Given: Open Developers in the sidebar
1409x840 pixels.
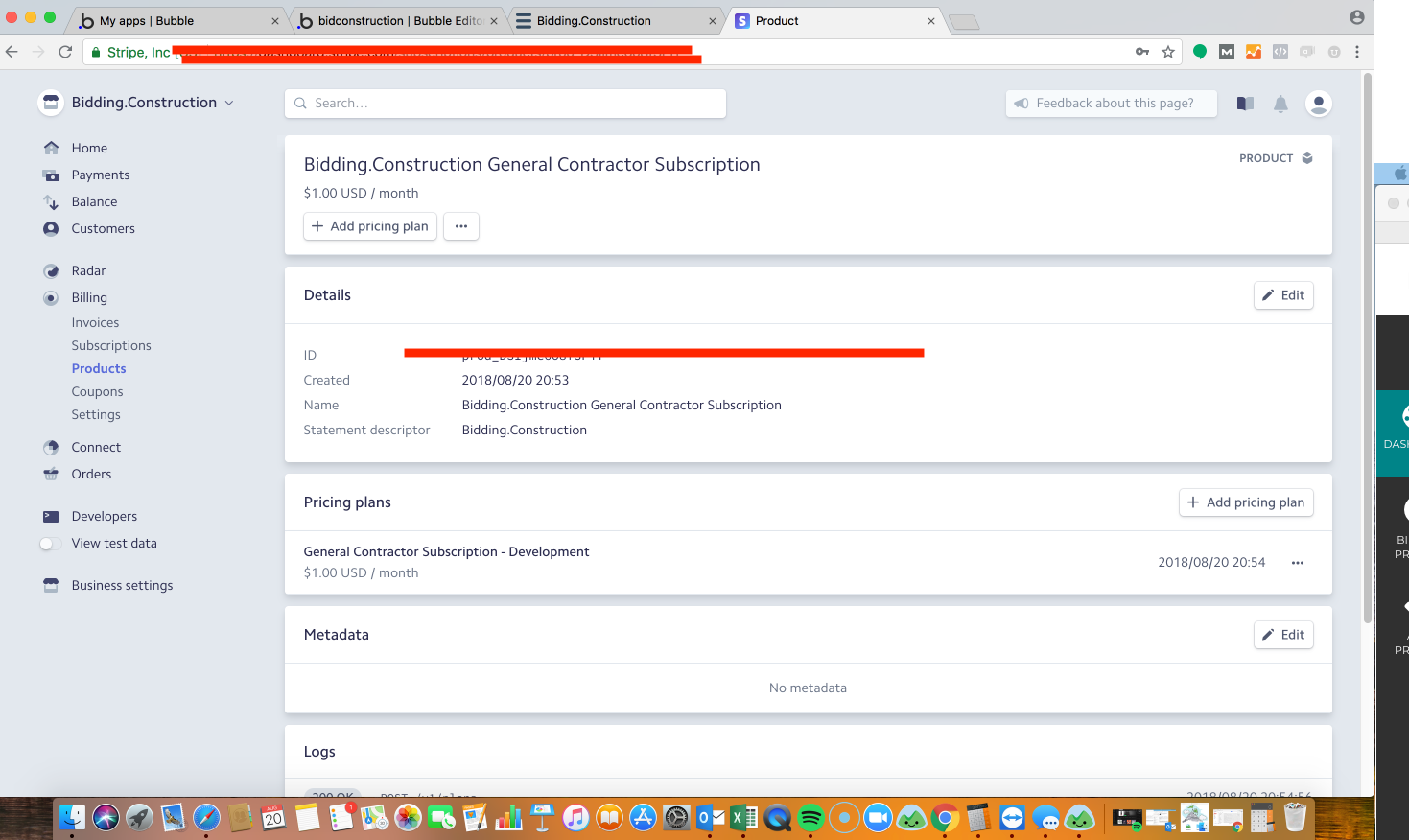Looking at the screenshot, I should coord(104,516).
